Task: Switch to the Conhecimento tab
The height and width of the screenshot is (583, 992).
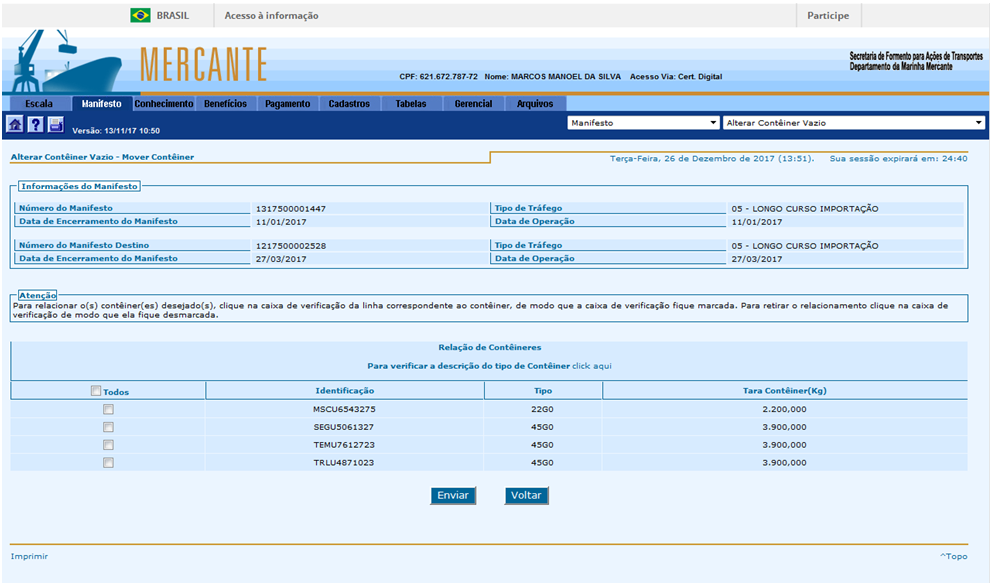Action: click(x=164, y=104)
